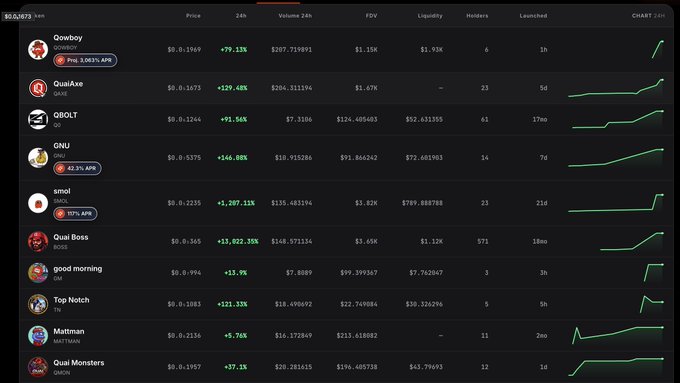Click the QuaiAxe 24h sparkline chart
Screen dimensions: 680x383
tap(616, 88)
